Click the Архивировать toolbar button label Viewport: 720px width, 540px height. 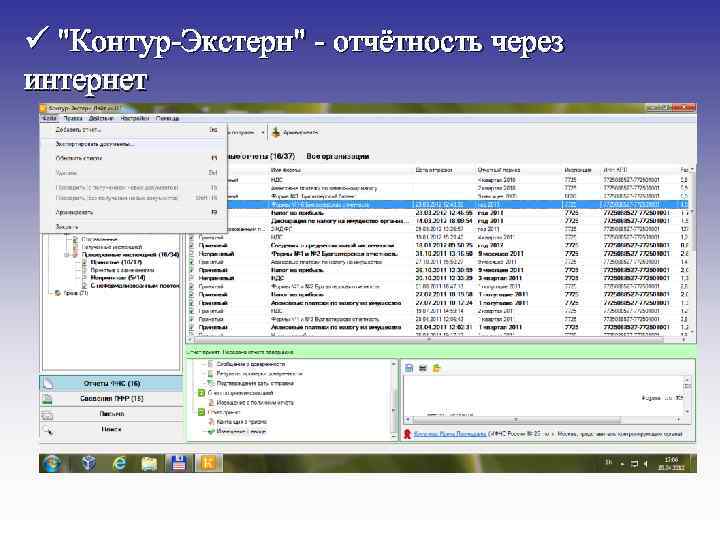(301, 133)
